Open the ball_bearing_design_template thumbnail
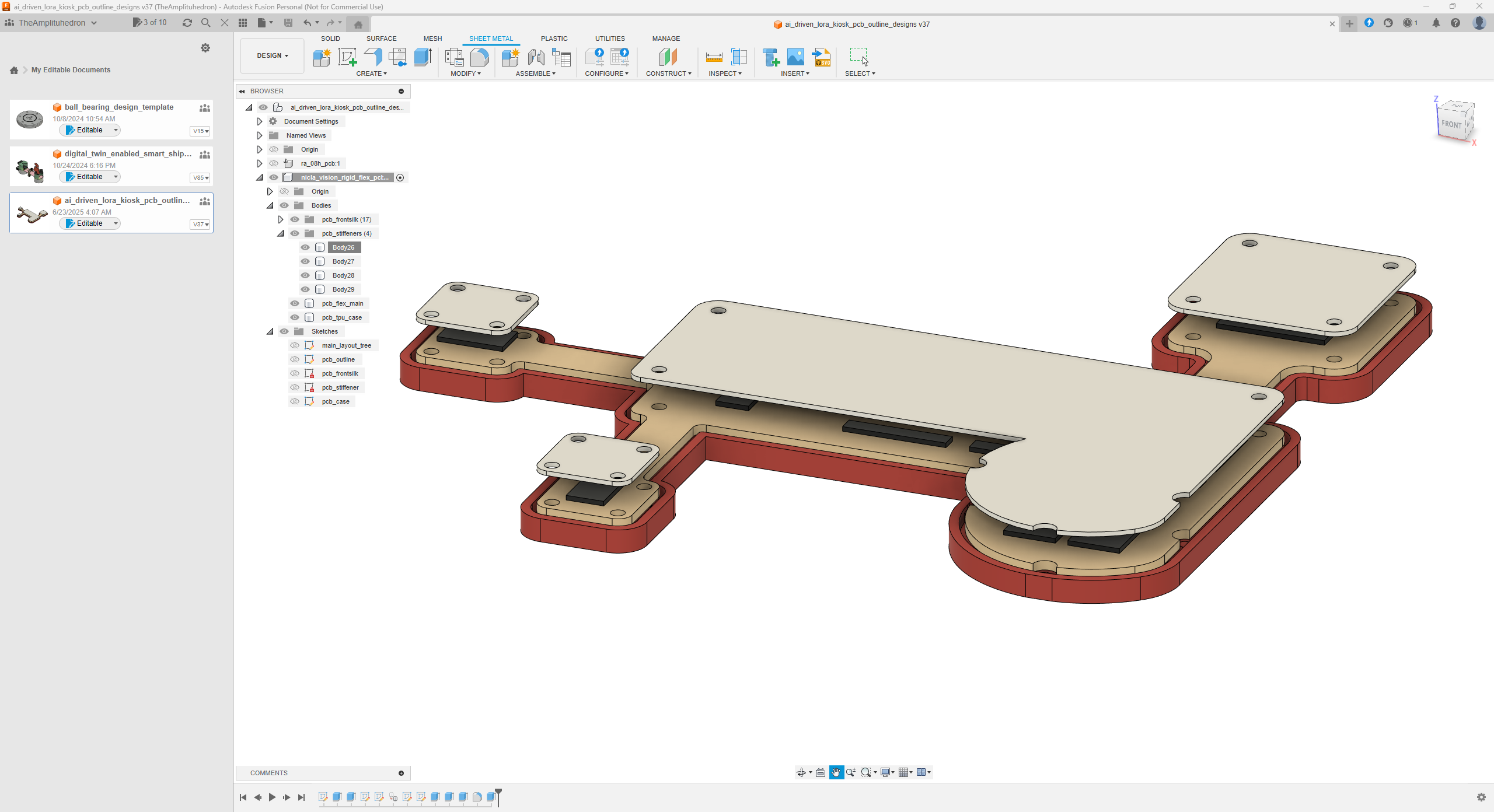Image resolution: width=1494 pixels, height=812 pixels. pyautogui.click(x=30, y=119)
